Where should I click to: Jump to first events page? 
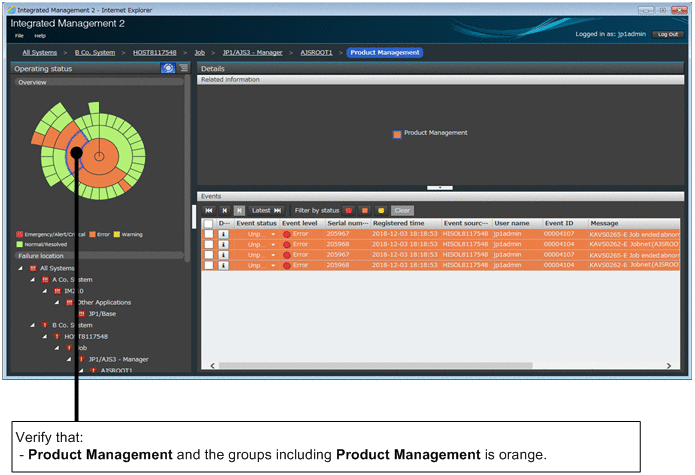[x=209, y=211]
